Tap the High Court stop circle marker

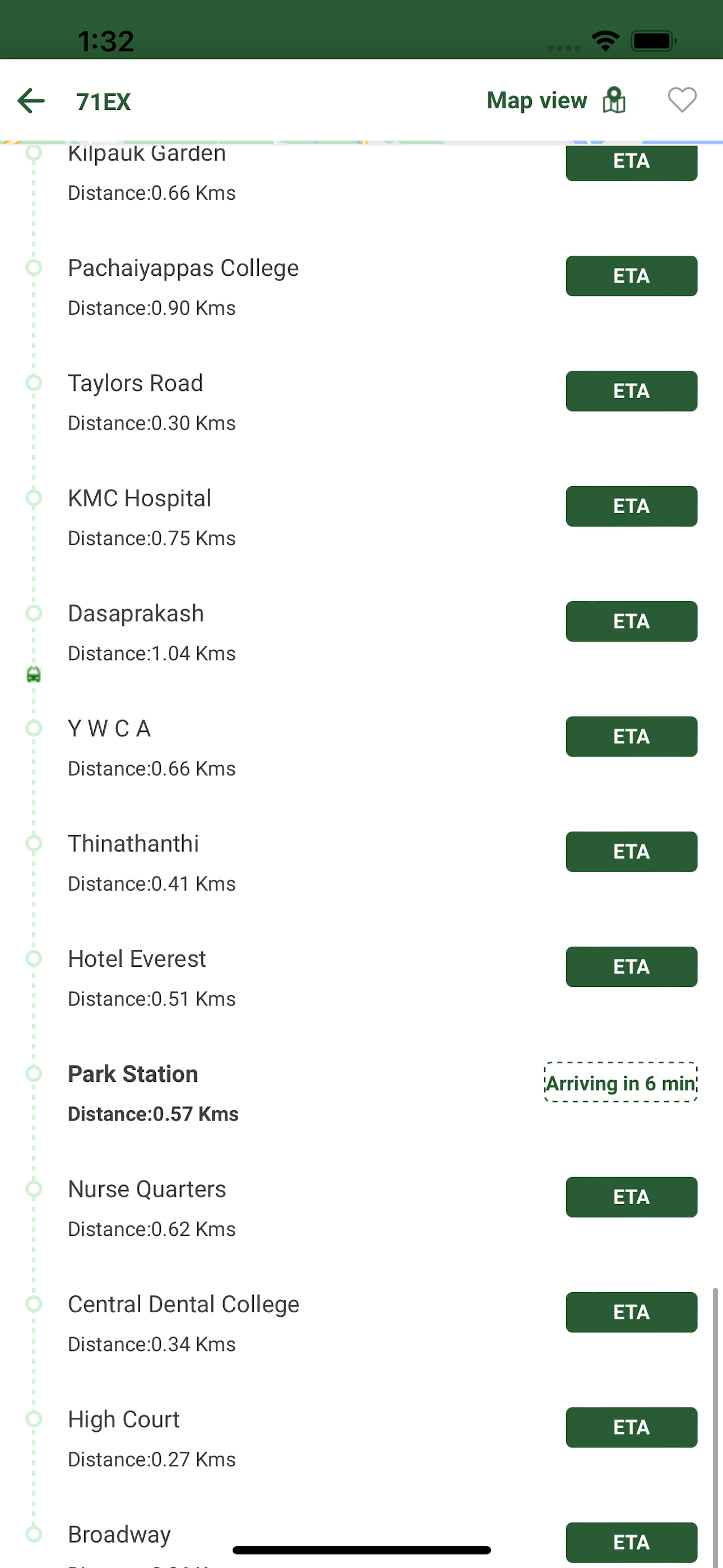click(x=34, y=1419)
